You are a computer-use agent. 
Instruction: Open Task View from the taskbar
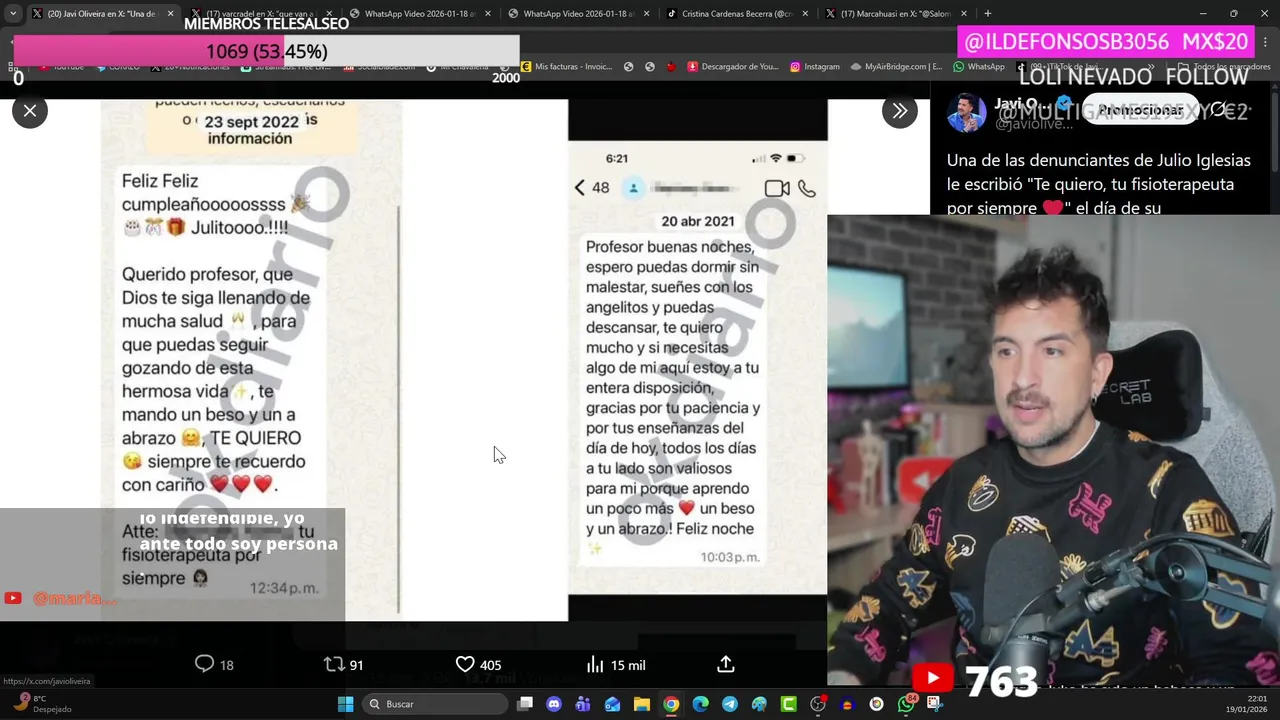[x=525, y=704]
